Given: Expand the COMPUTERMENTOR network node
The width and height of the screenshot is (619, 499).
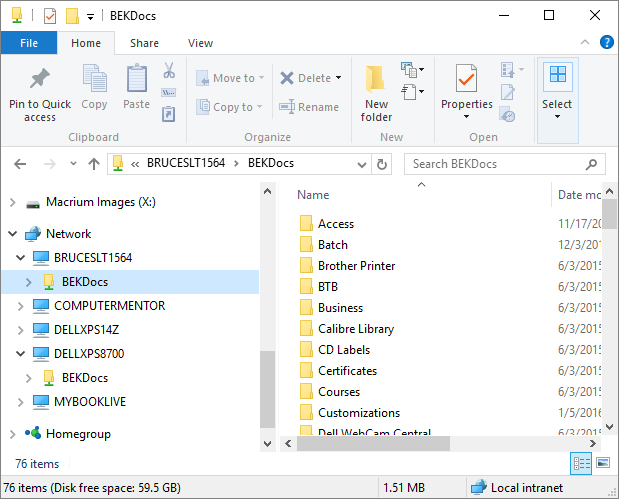Looking at the screenshot, I should (x=24, y=306).
